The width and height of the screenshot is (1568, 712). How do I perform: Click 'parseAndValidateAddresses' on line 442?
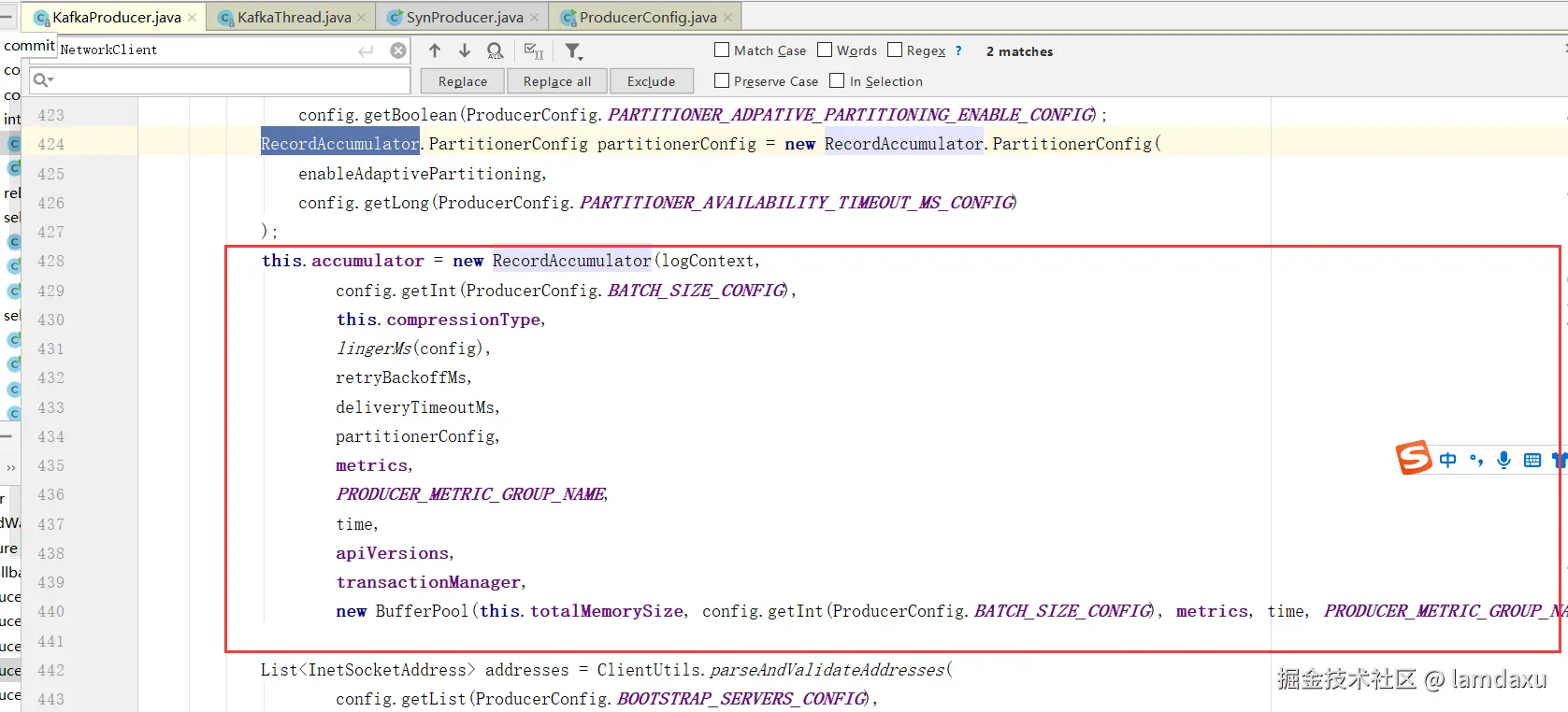[827, 670]
